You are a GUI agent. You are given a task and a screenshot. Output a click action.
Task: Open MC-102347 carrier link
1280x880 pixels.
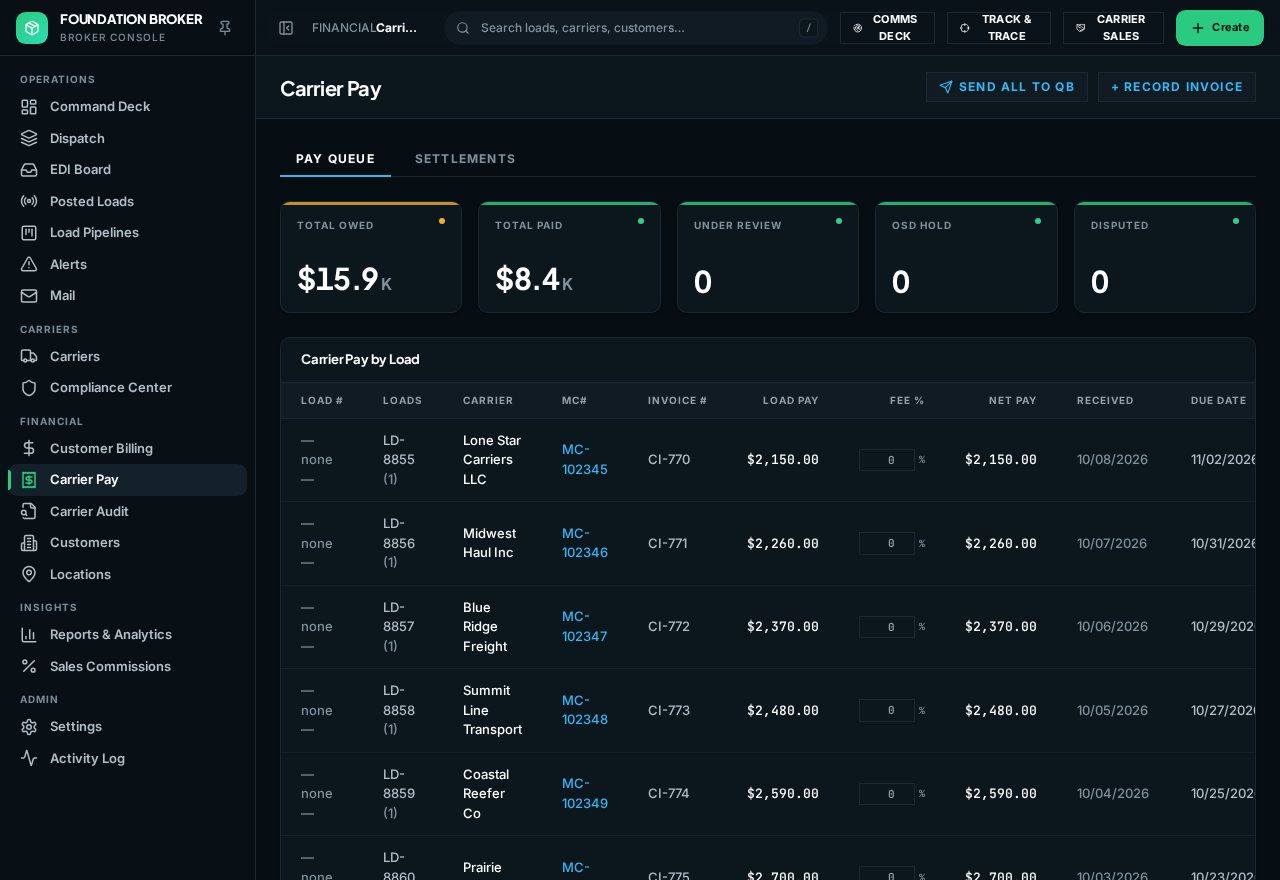tap(585, 626)
